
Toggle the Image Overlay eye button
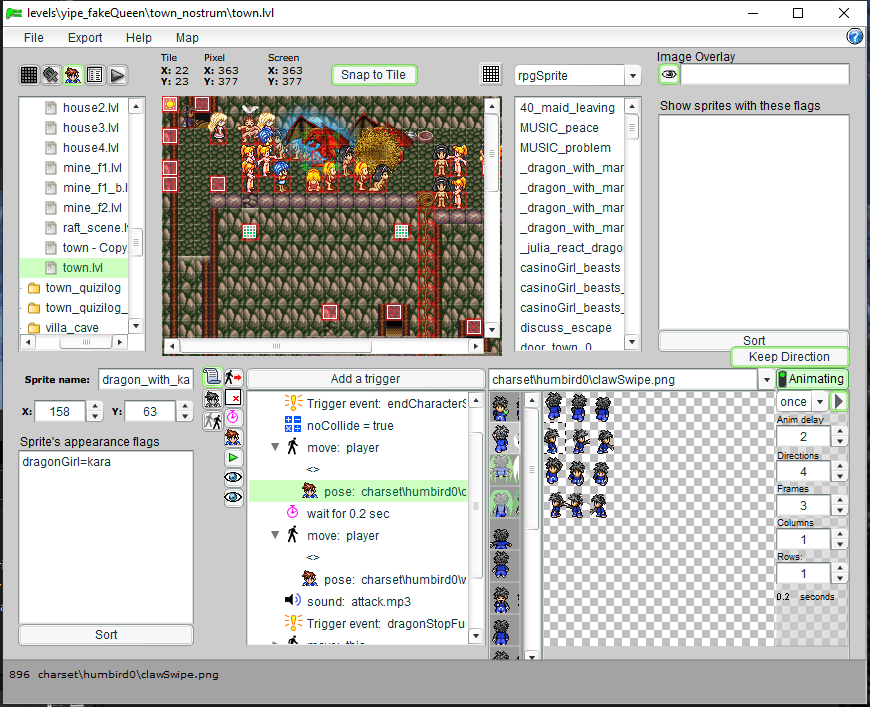[669, 75]
